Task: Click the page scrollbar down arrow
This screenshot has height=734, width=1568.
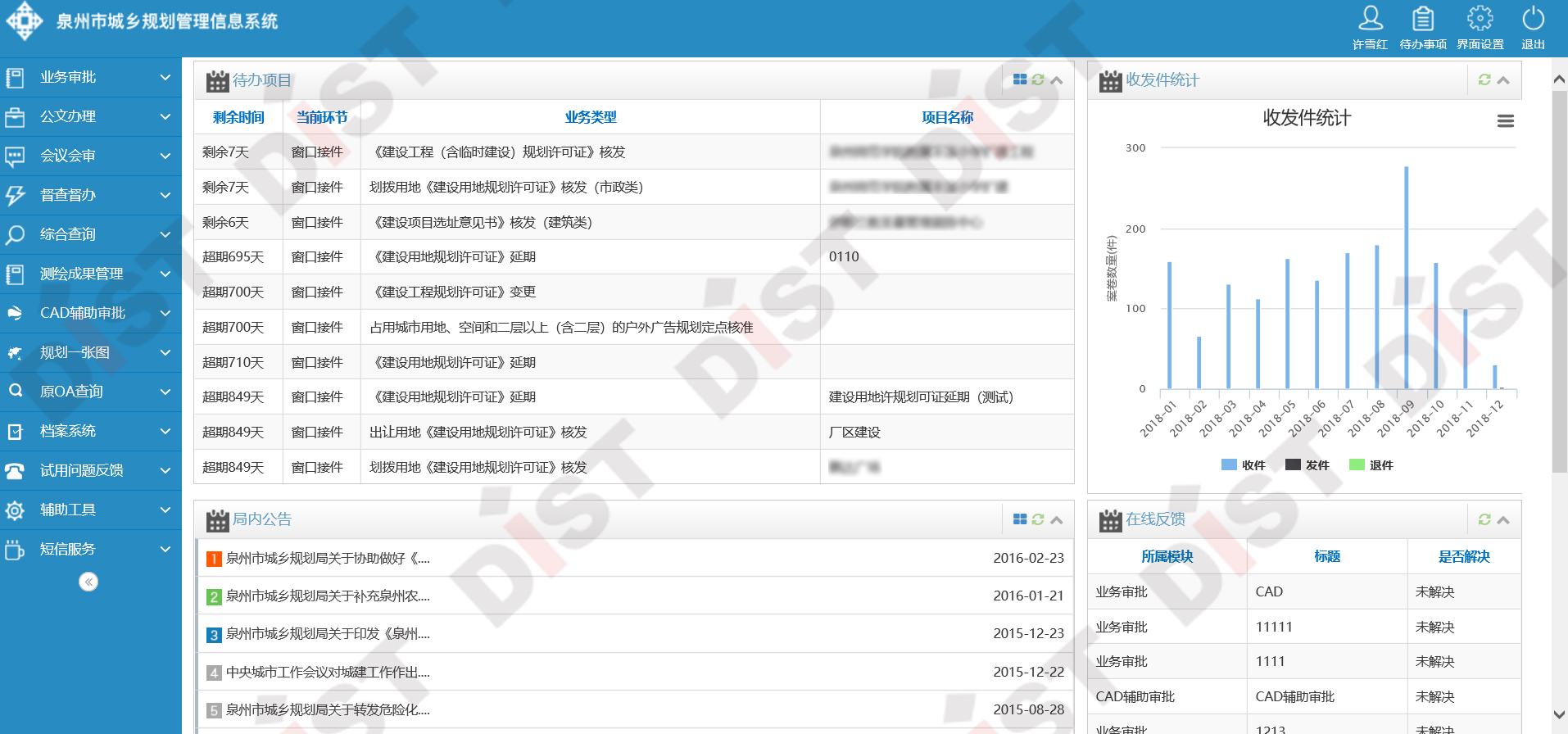Action: tap(1559, 715)
